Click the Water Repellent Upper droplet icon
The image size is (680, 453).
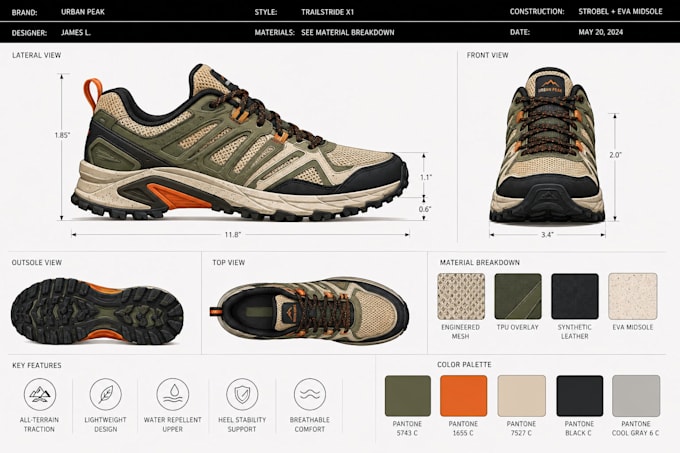(x=173, y=394)
